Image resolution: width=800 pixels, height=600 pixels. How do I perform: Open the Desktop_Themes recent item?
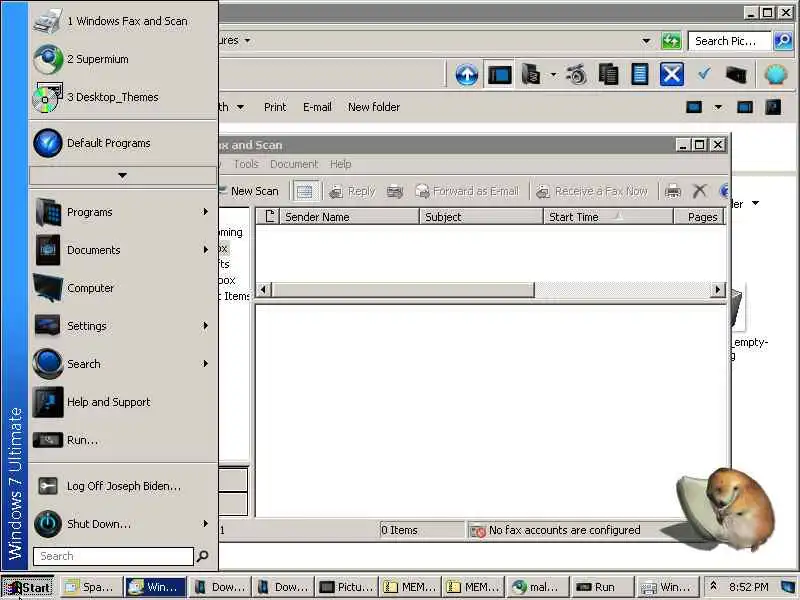(x=123, y=97)
